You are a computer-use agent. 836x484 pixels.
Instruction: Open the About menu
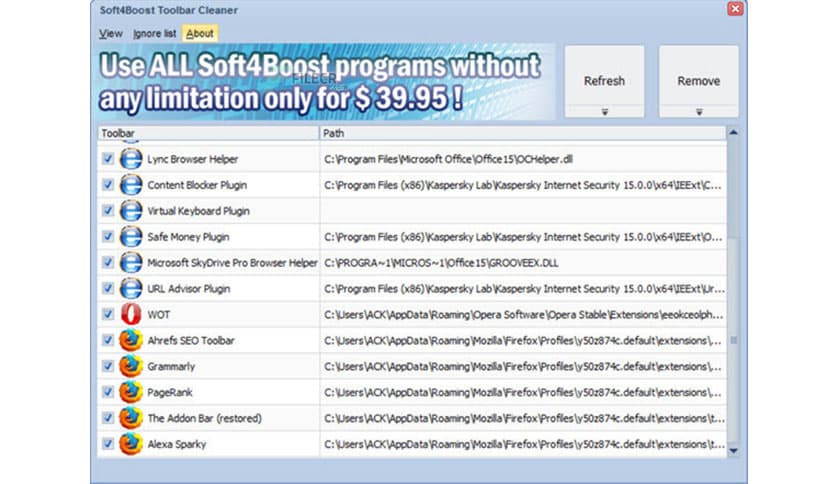pyautogui.click(x=200, y=34)
